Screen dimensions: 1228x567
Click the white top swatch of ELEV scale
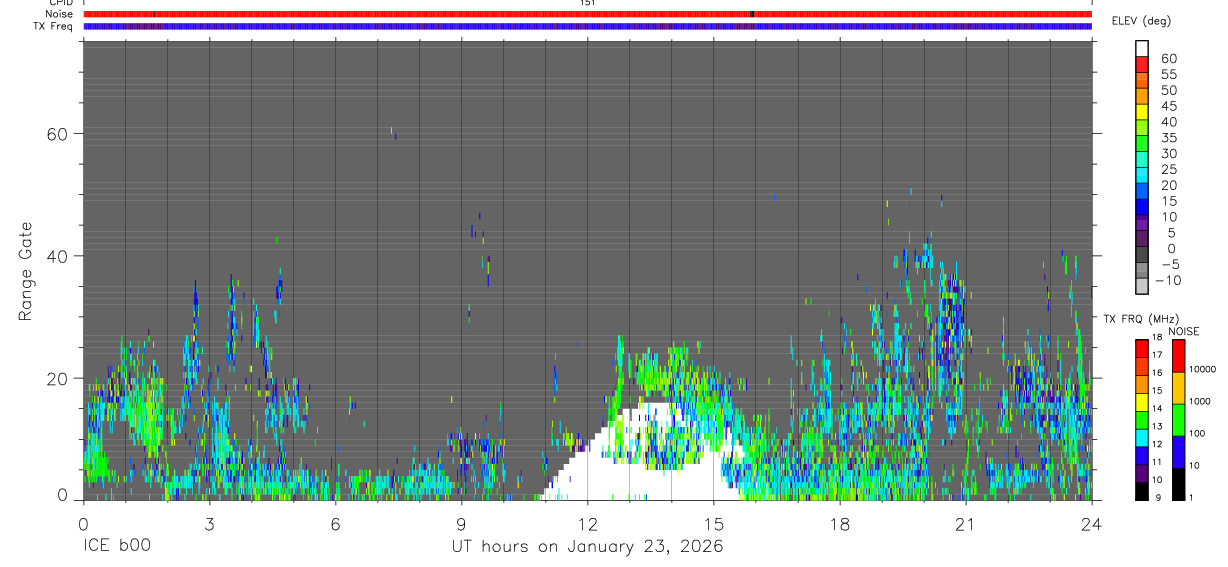(1142, 48)
